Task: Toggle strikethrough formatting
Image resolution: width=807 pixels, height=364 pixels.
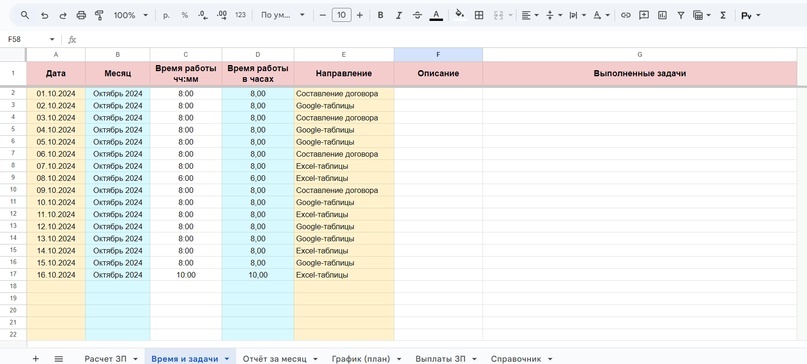Action: [x=417, y=15]
